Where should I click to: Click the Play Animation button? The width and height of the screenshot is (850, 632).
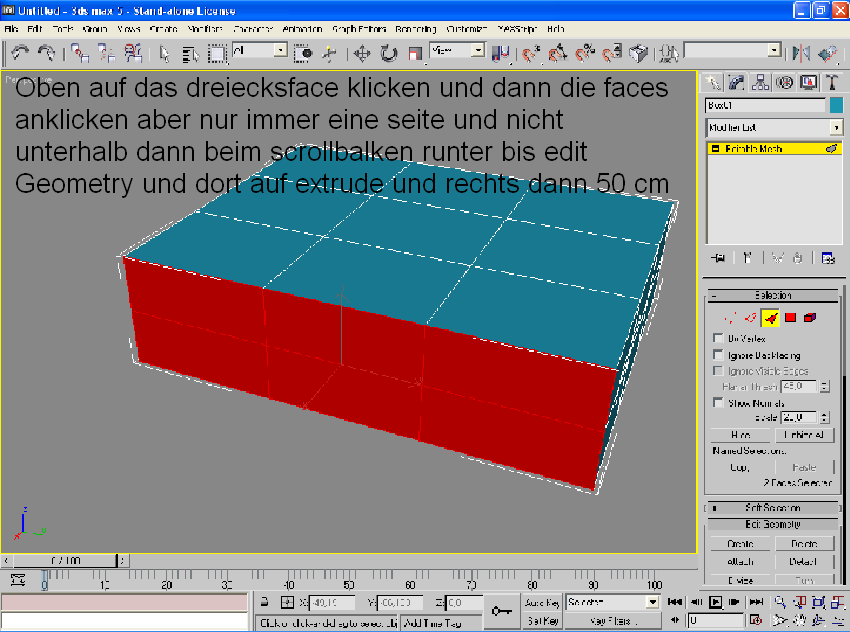click(715, 603)
